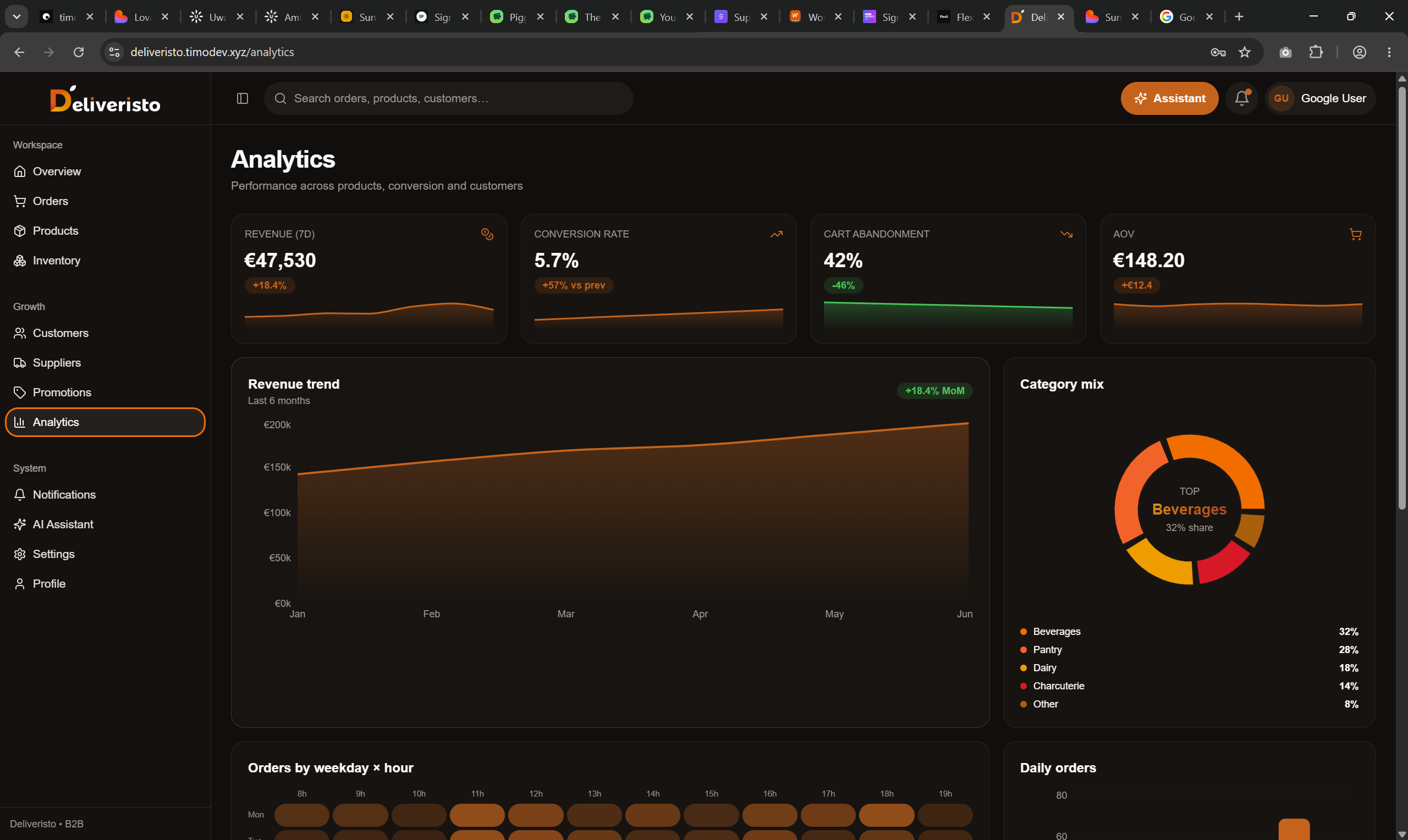
Task: Click the Customers people icon
Action: 20,333
